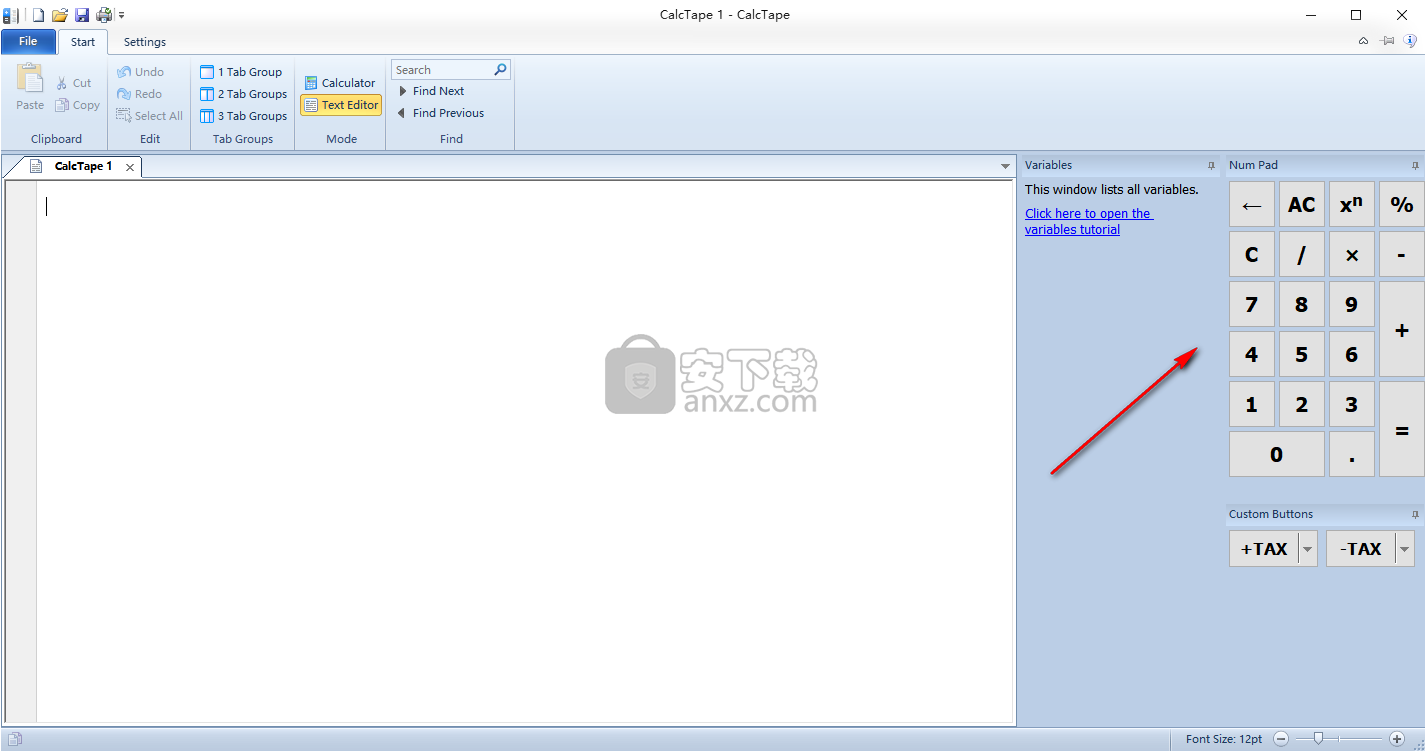Click the C clear key

(x=1251, y=254)
